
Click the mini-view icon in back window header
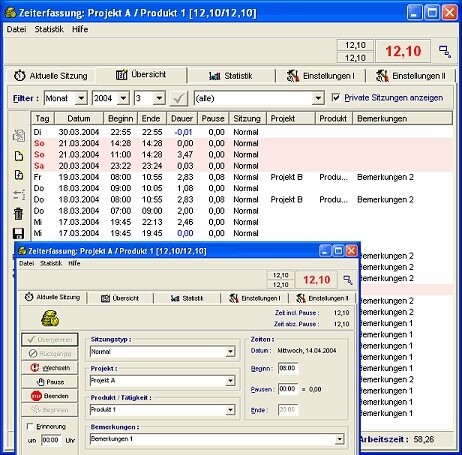coord(445,51)
